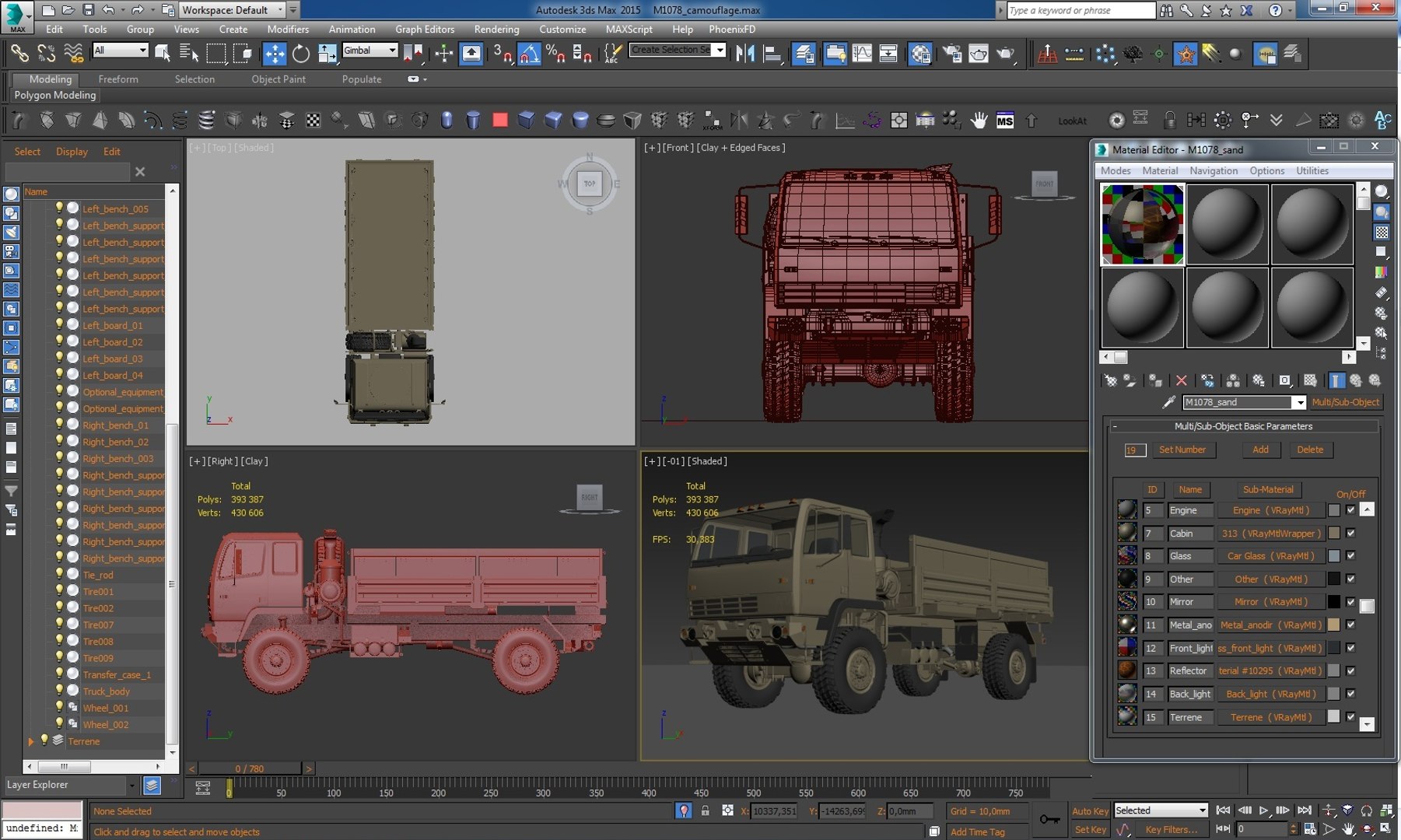The width and height of the screenshot is (1401, 840).
Task: Toggle the Other sub-material checkbox
Action: (1350, 579)
